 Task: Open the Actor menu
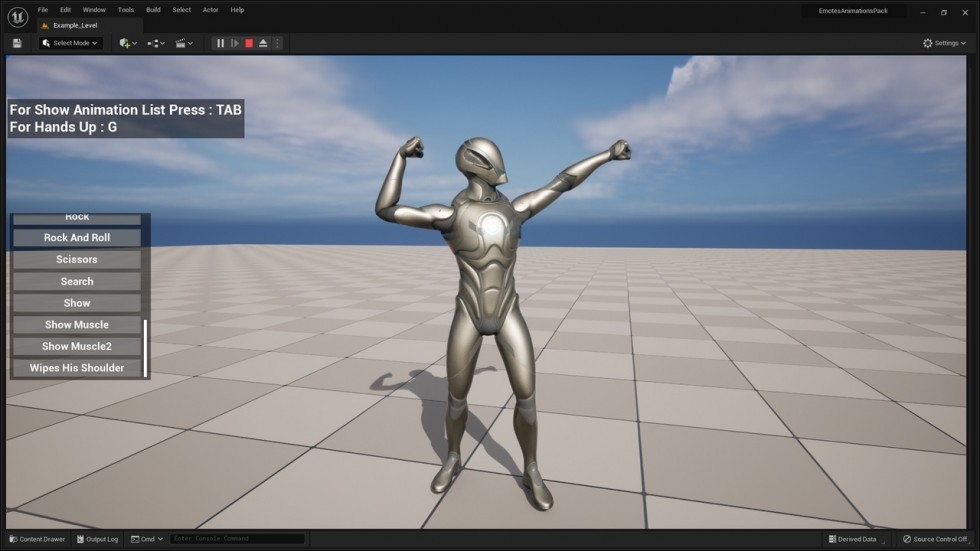pyautogui.click(x=211, y=10)
